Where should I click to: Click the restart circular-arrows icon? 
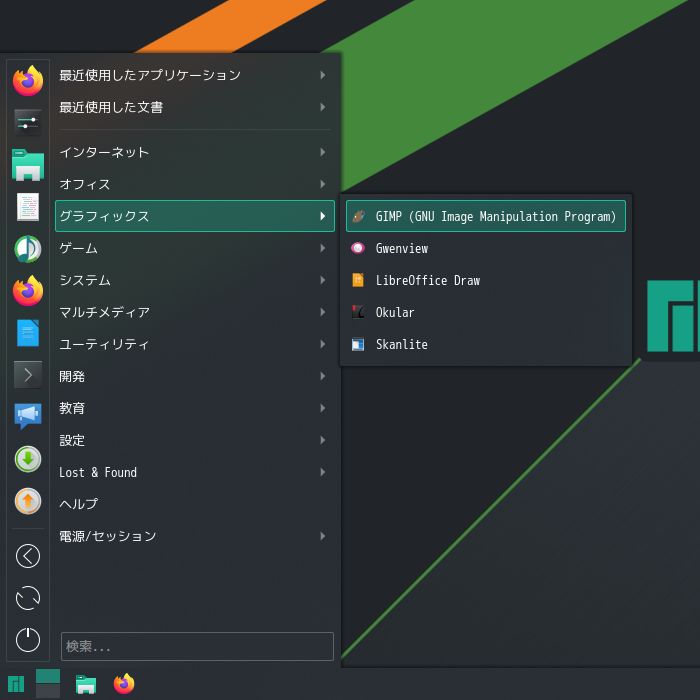tap(28, 598)
